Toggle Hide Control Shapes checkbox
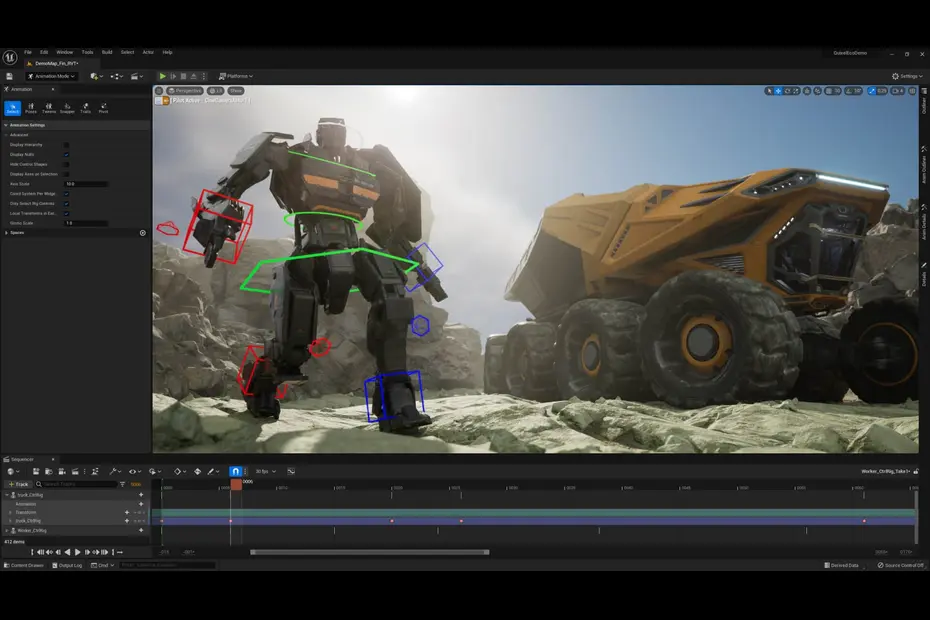The width and height of the screenshot is (930, 620). tap(66, 164)
